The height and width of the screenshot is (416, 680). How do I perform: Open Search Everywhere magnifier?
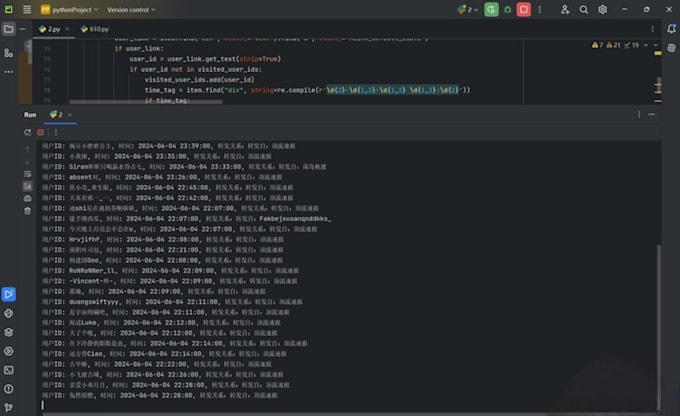tap(584, 10)
